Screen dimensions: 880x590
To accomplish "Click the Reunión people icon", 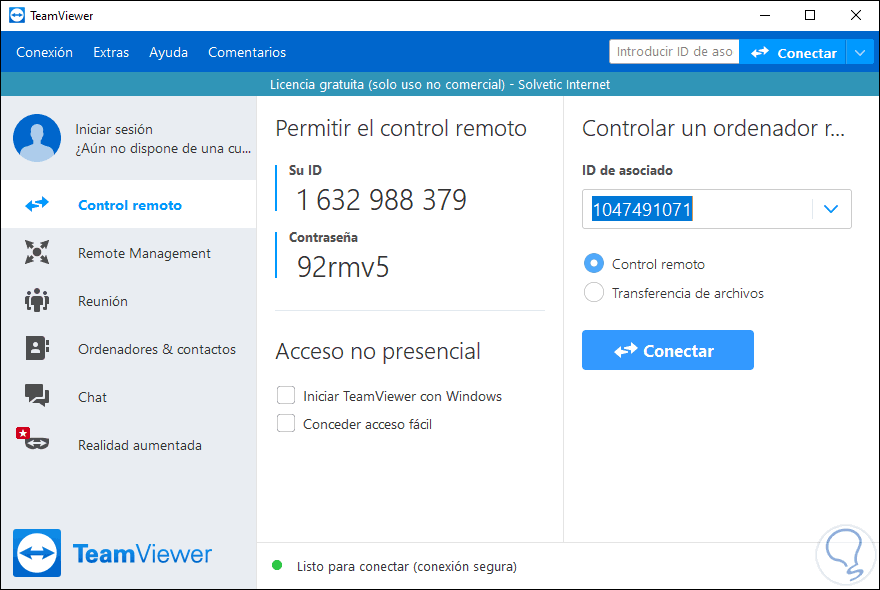I will click(x=37, y=300).
